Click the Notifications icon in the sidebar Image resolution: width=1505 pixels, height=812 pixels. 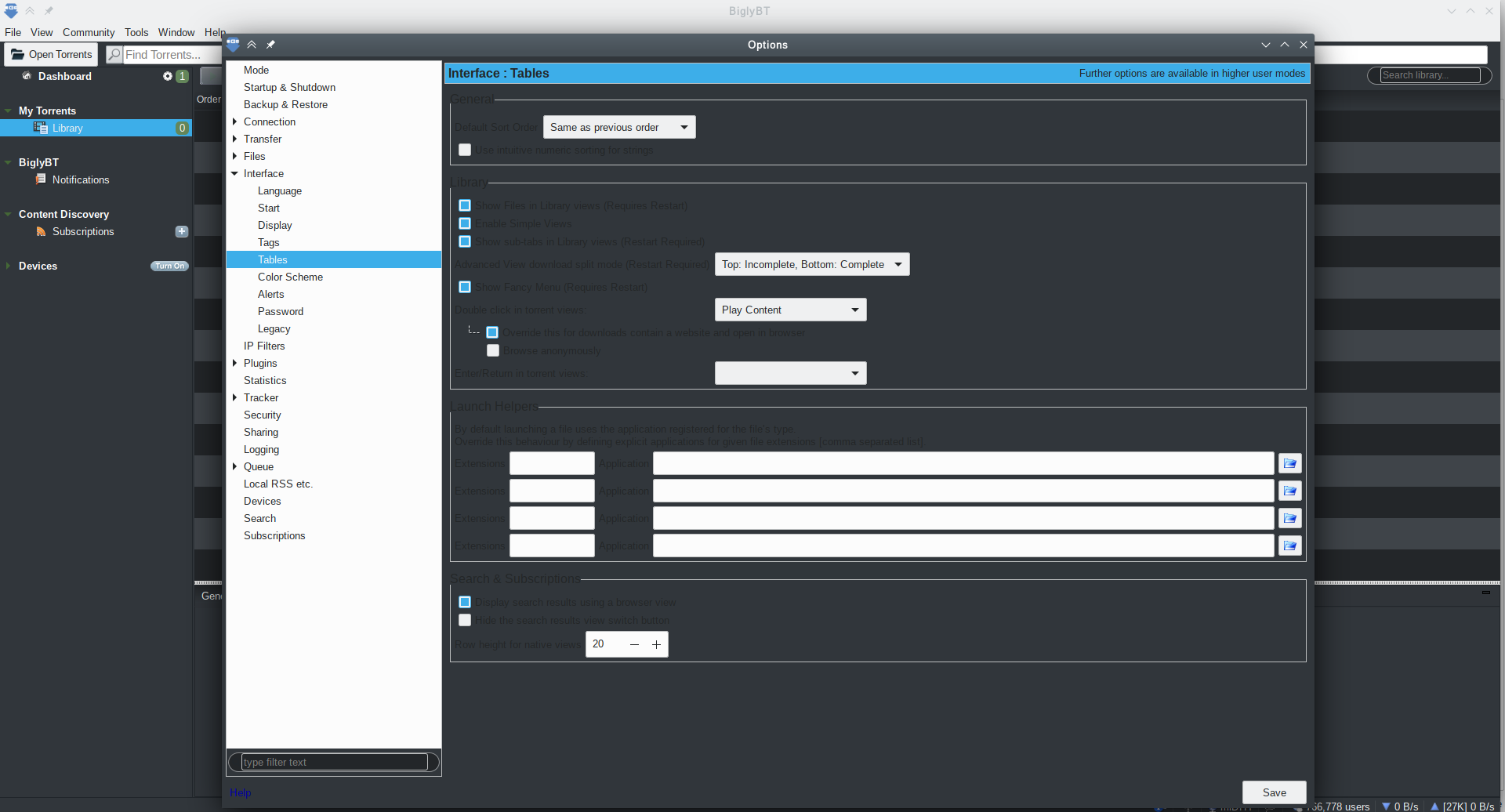(x=41, y=179)
